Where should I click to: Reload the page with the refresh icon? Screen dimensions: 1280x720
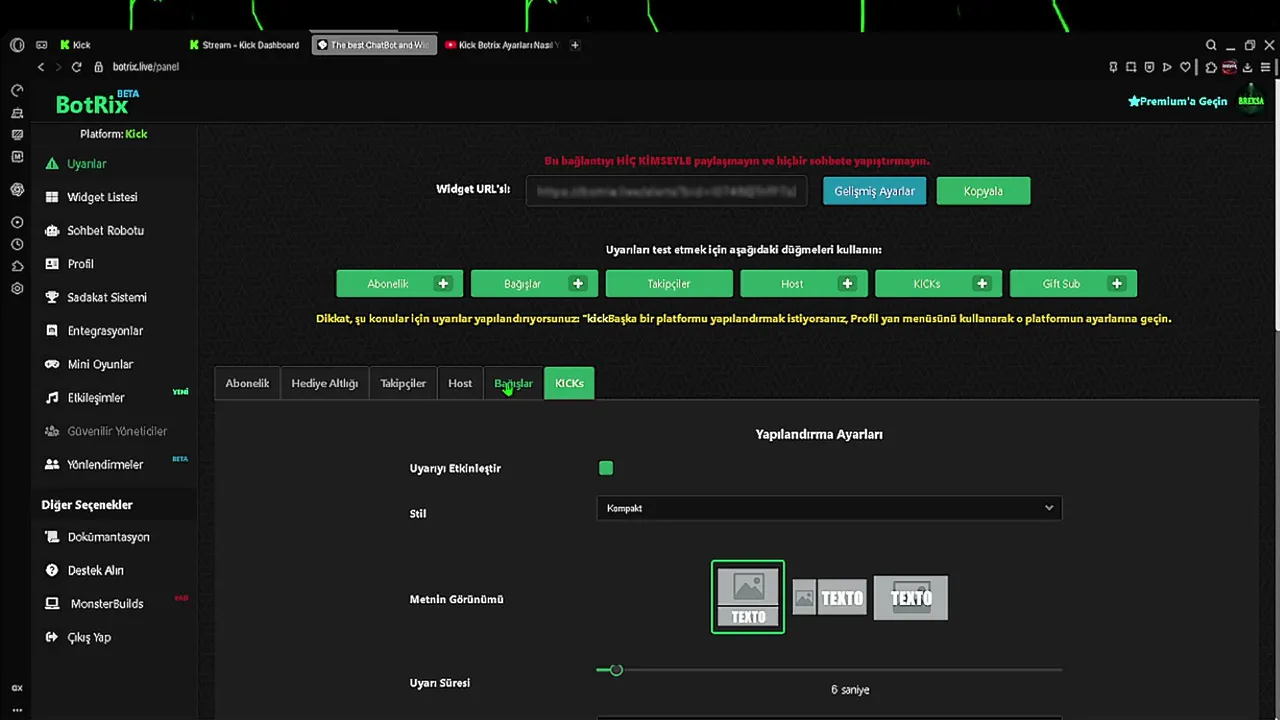76,67
